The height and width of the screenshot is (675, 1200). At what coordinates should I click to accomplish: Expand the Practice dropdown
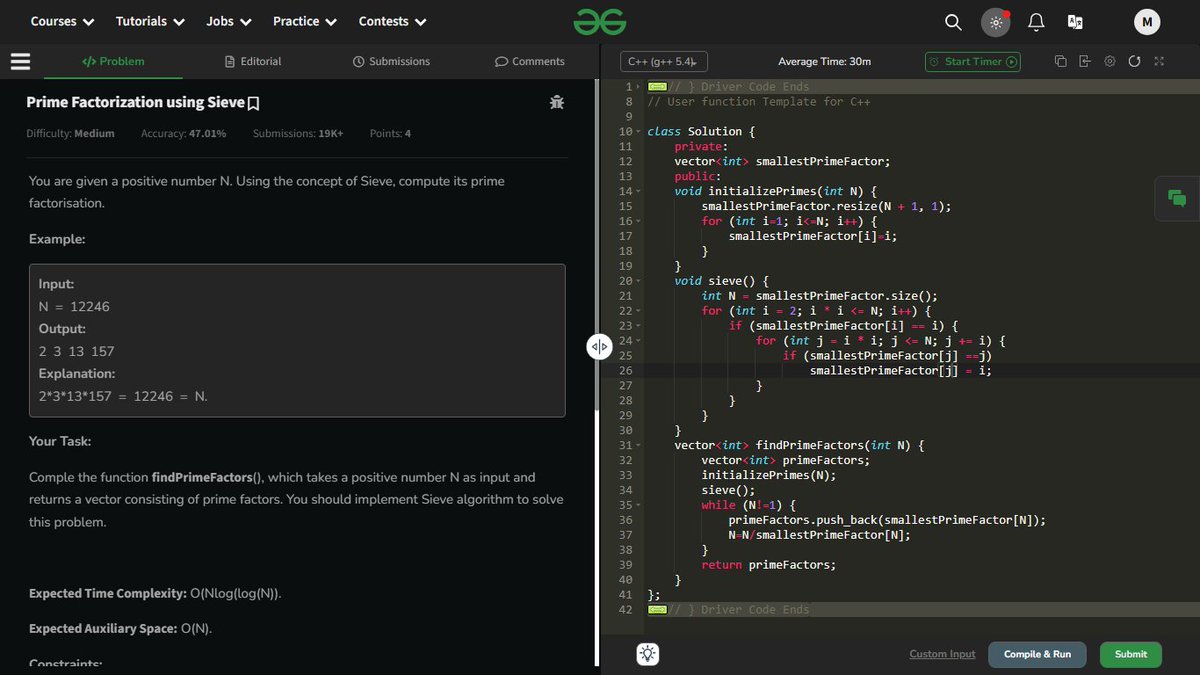(x=305, y=21)
